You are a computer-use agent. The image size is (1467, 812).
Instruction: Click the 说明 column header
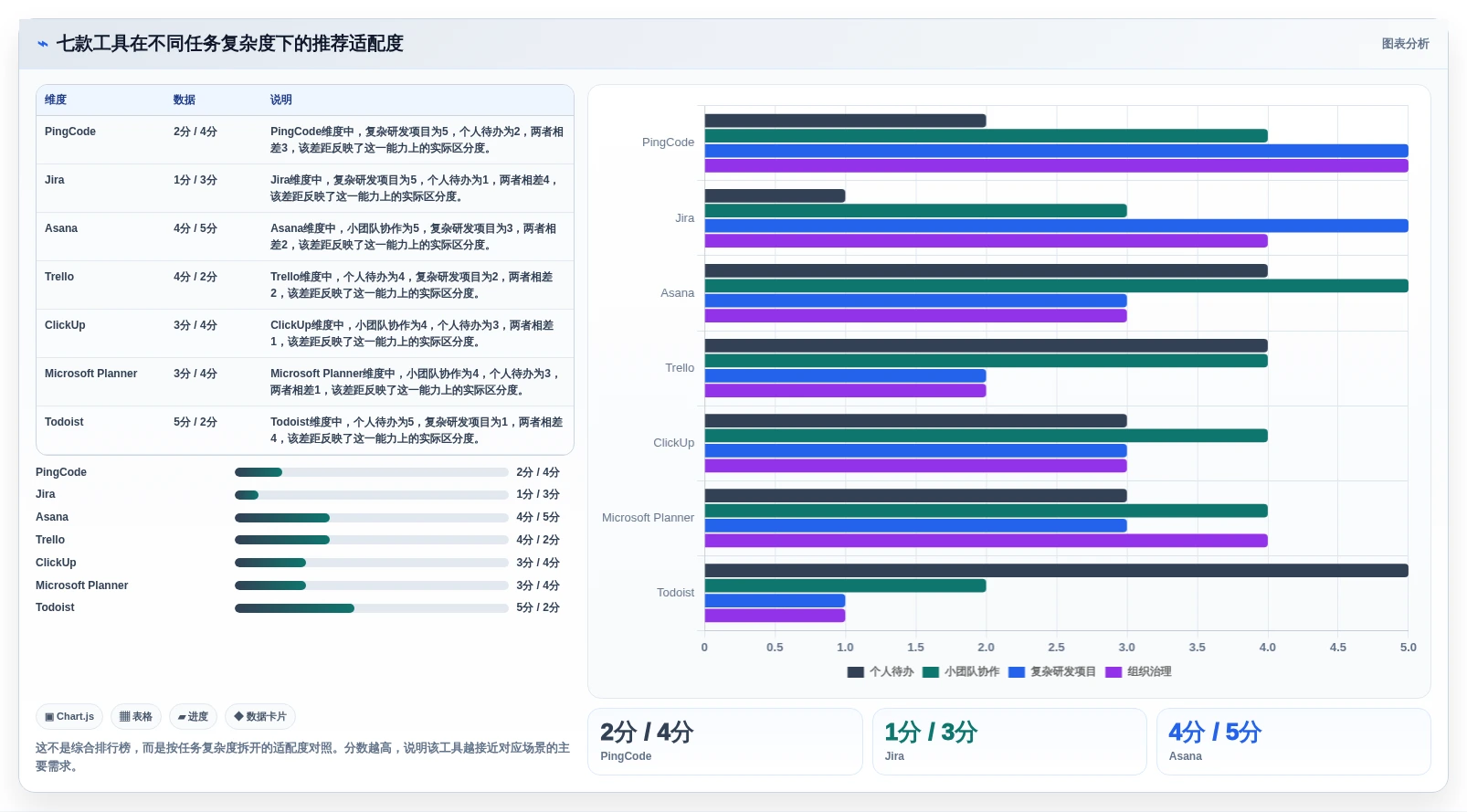(281, 100)
